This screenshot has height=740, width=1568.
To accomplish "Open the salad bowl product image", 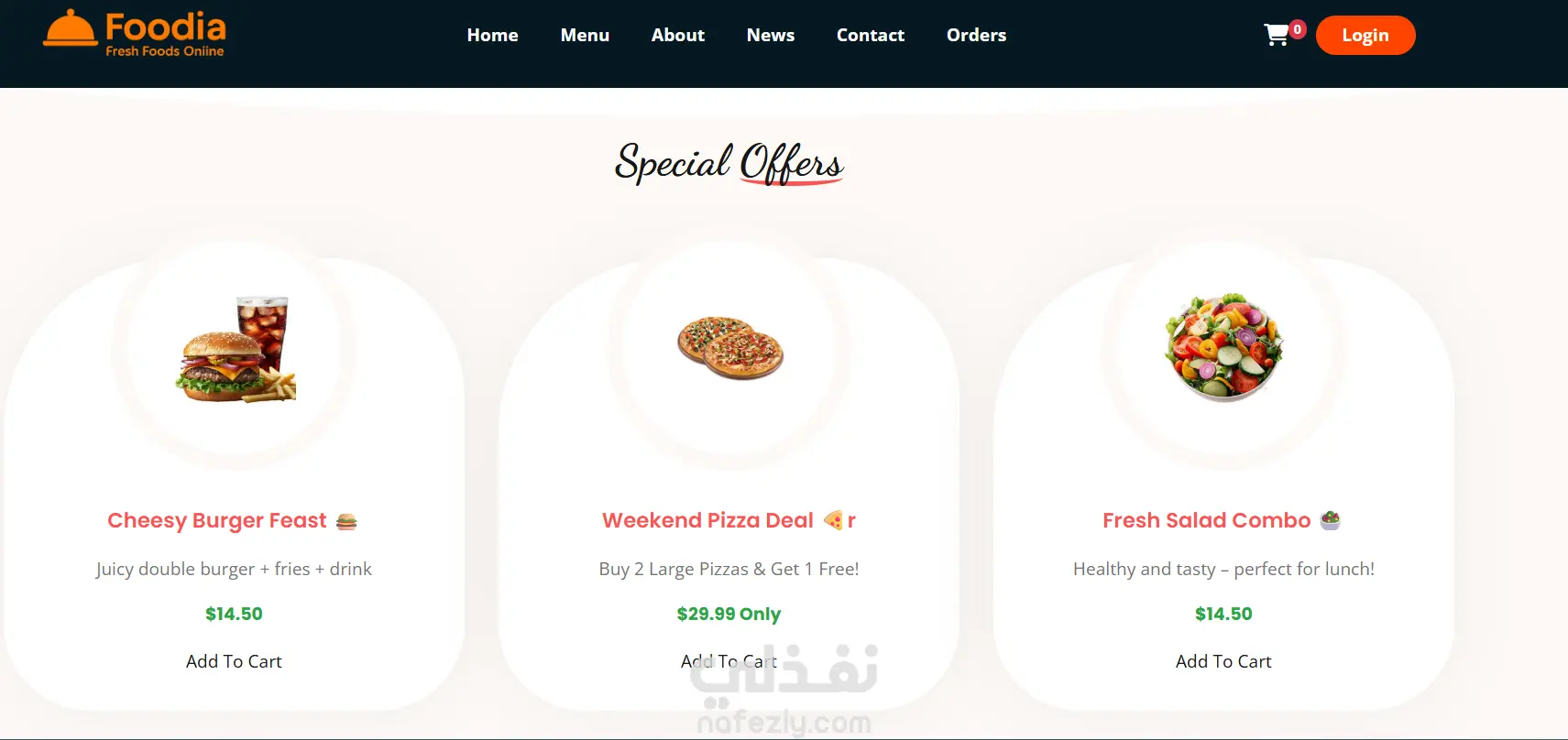I will [1223, 347].
